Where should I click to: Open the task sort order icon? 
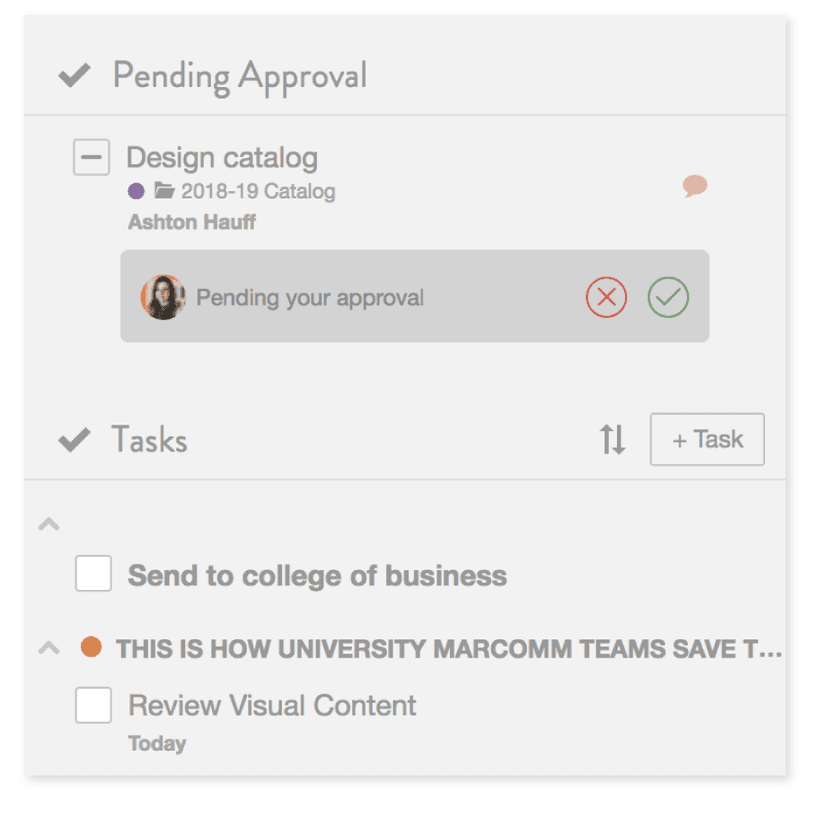click(612, 439)
